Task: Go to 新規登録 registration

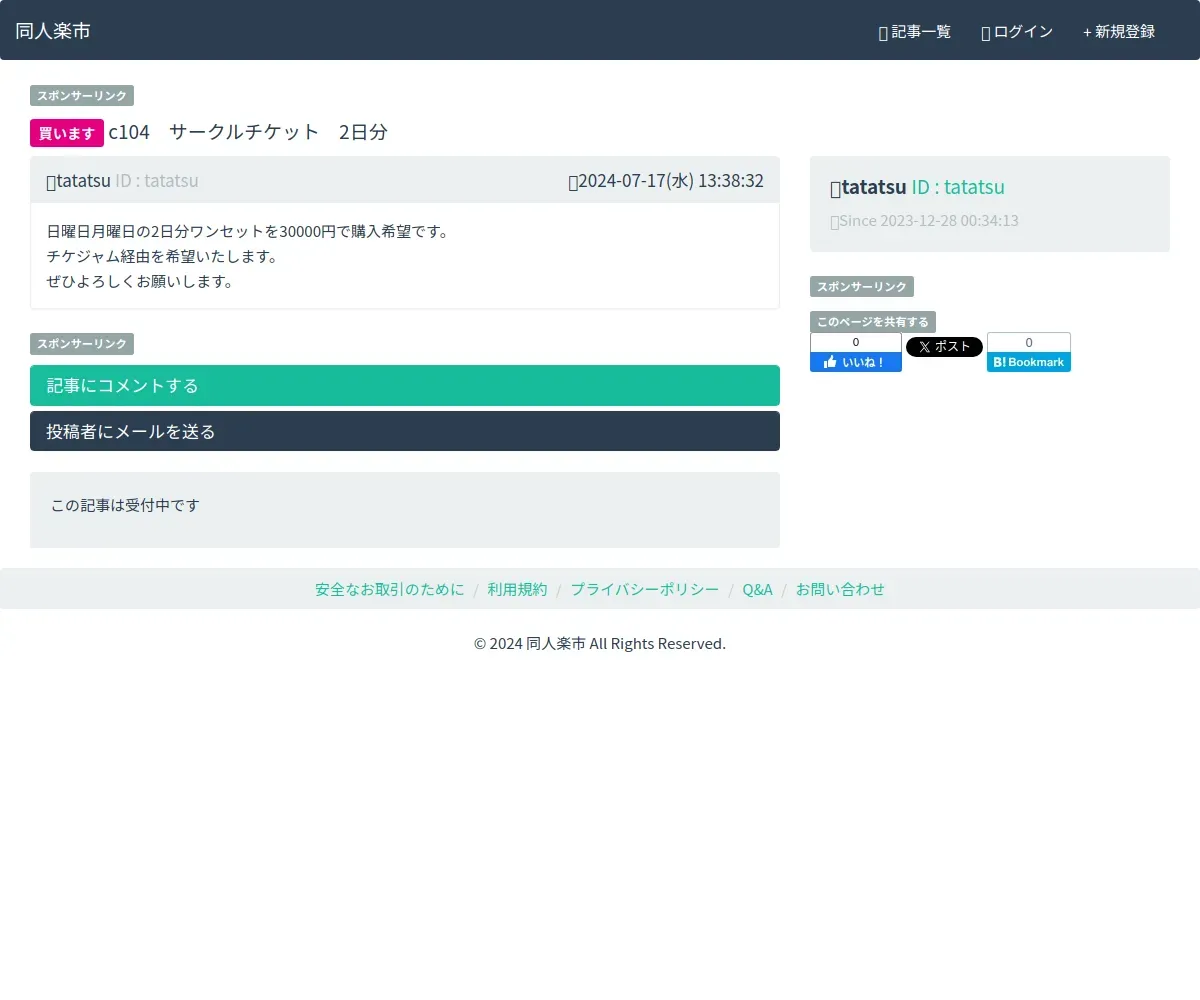Action: click(x=1119, y=32)
